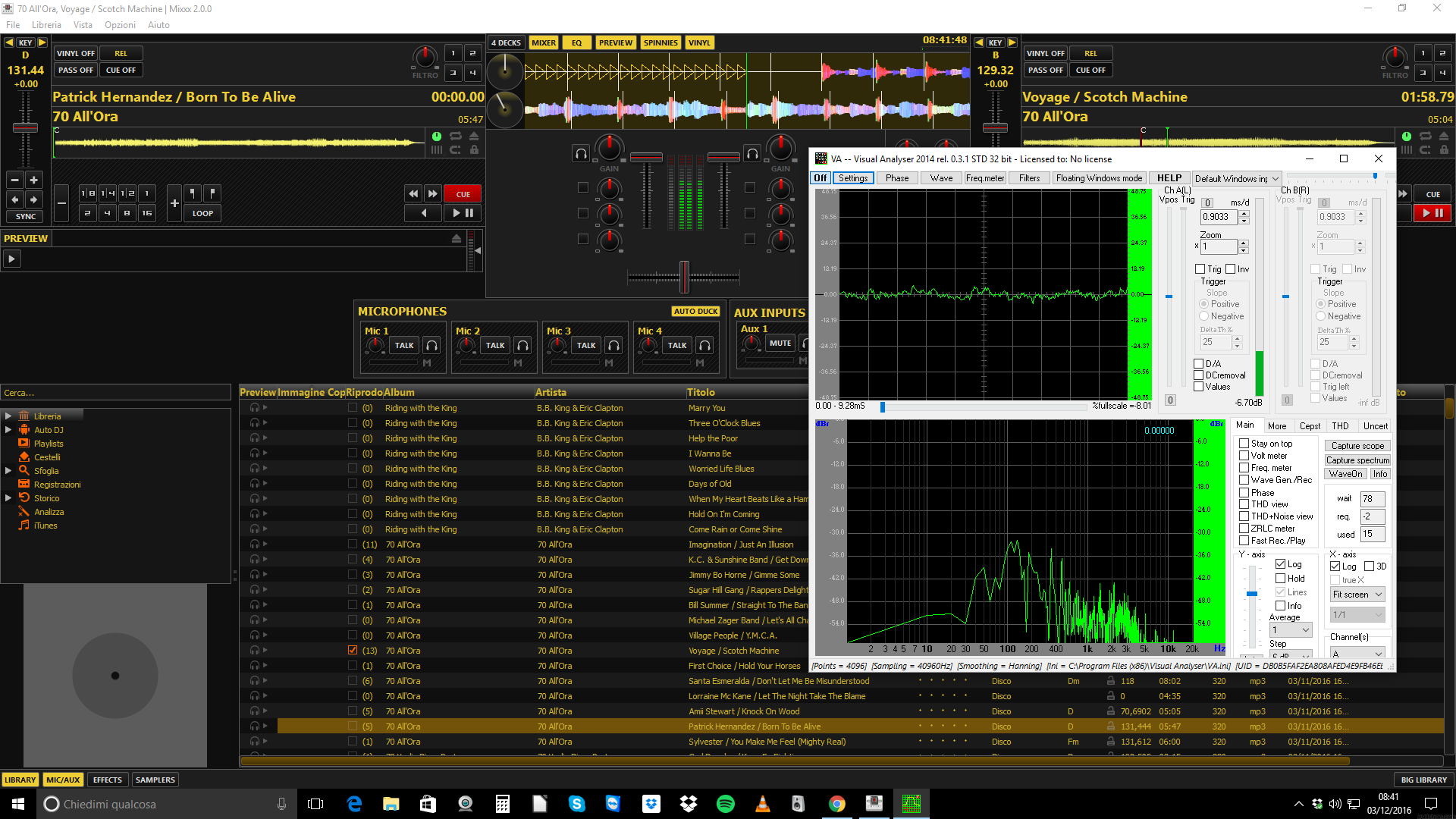Image resolution: width=1456 pixels, height=819 pixels.
Task: Enable Volt meter checkbox
Action: (1244, 456)
